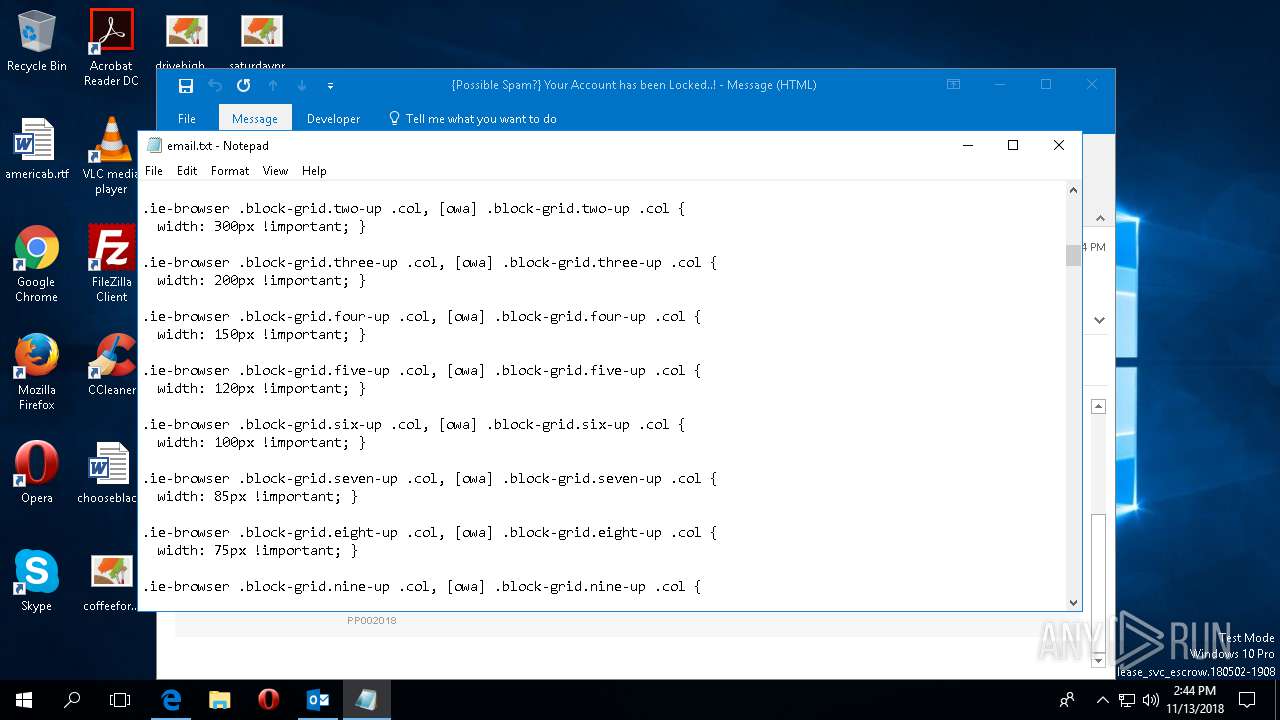1280x720 pixels.
Task: Launch CCleaner desktop shortcut
Action: point(111,365)
